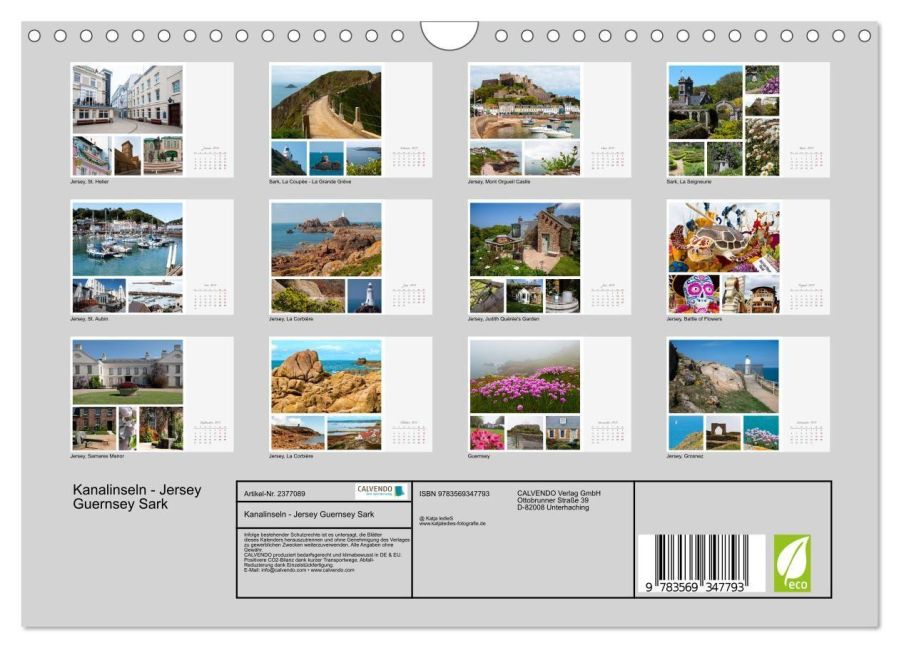Open the Sark, La Coupée calendar page

350,119
